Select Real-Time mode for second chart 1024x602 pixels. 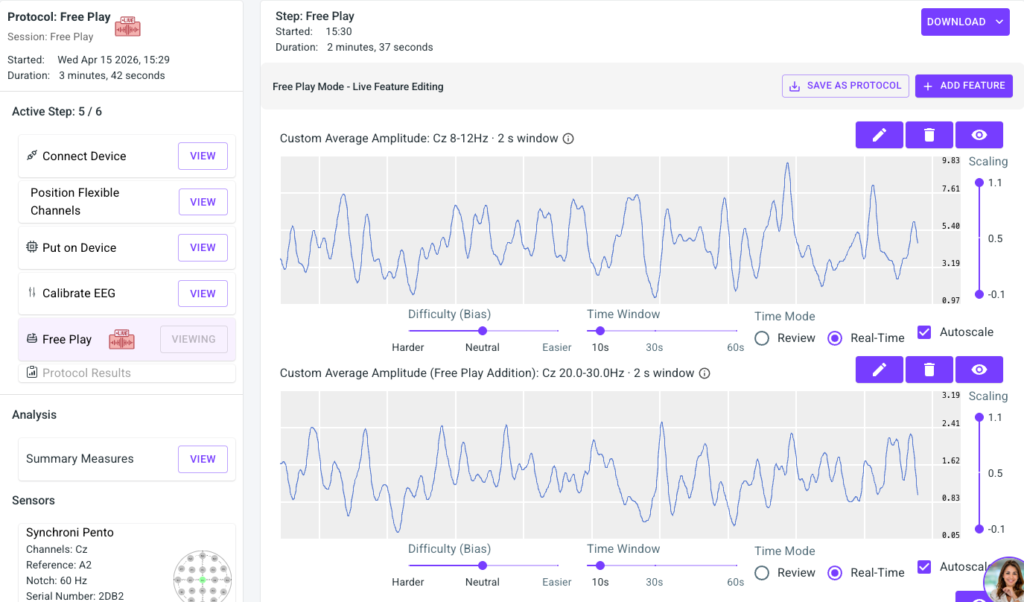pyautogui.click(x=835, y=573)
